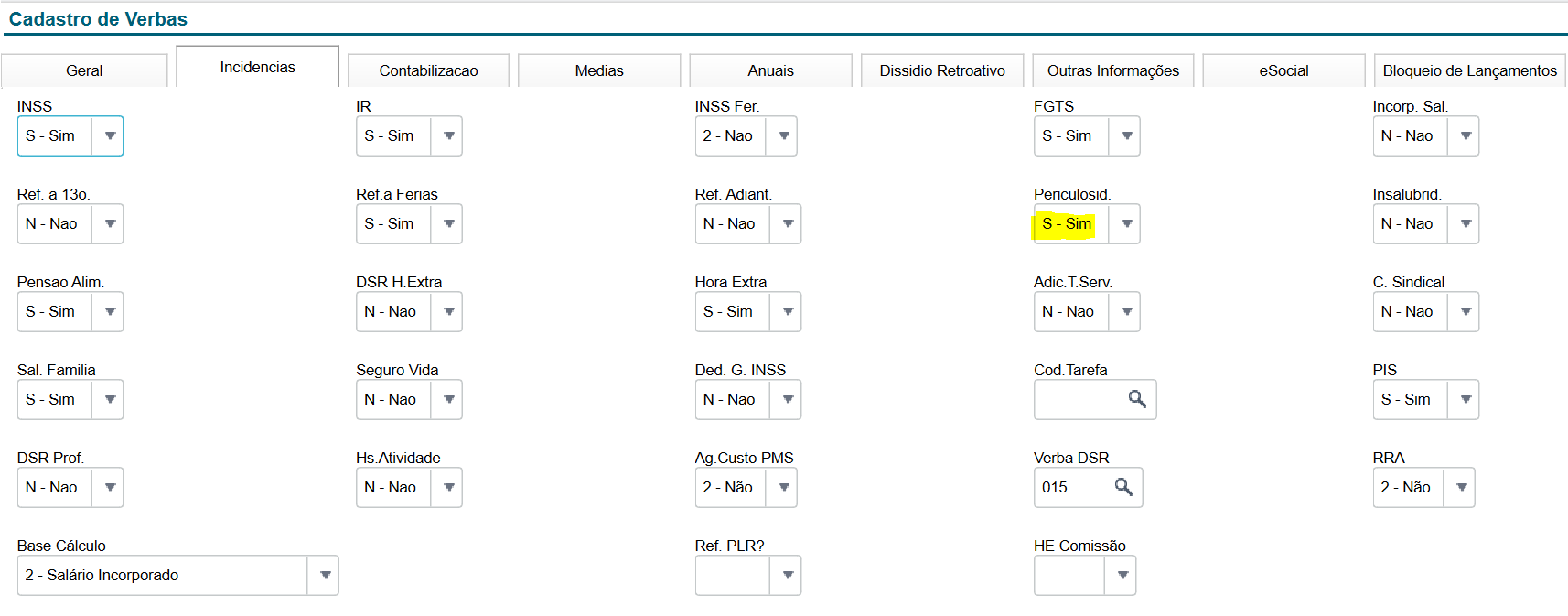The width and height of the screenshot is (1568, 616).
Task: Open the HE Comissão dropdown
Action: pos(1122,575)
